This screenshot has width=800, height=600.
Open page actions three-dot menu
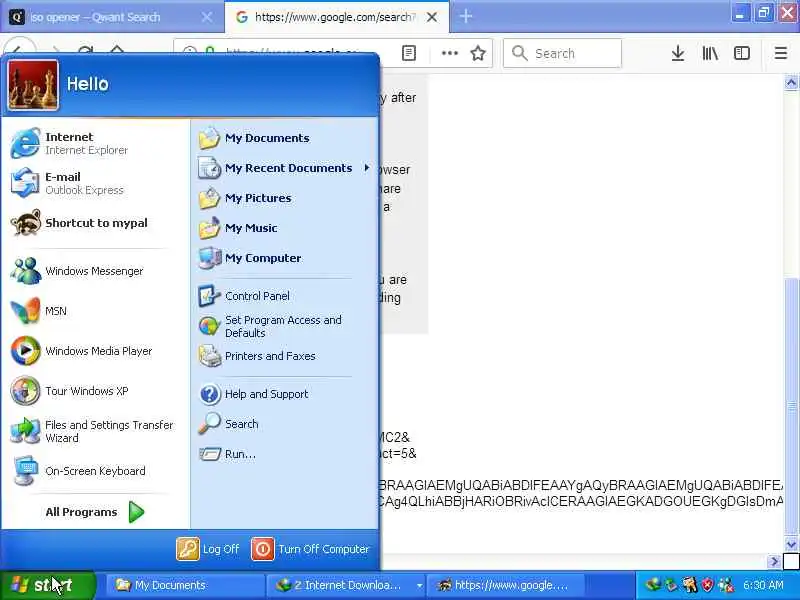(449, 53)
